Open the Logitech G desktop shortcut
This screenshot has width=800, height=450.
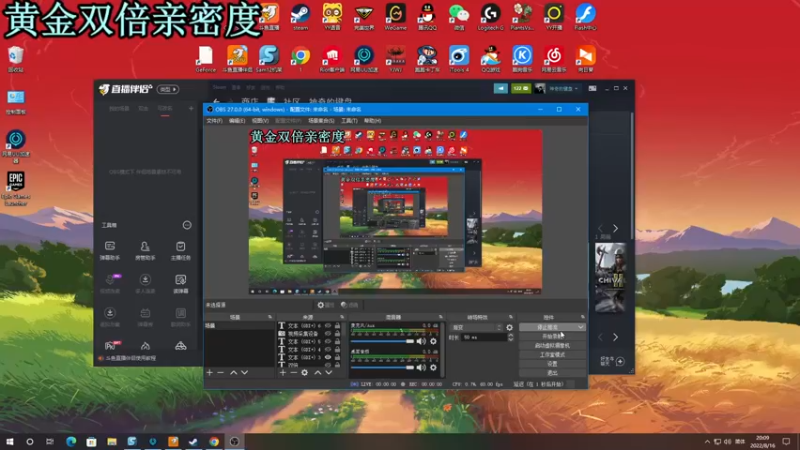tap(490, 16)
